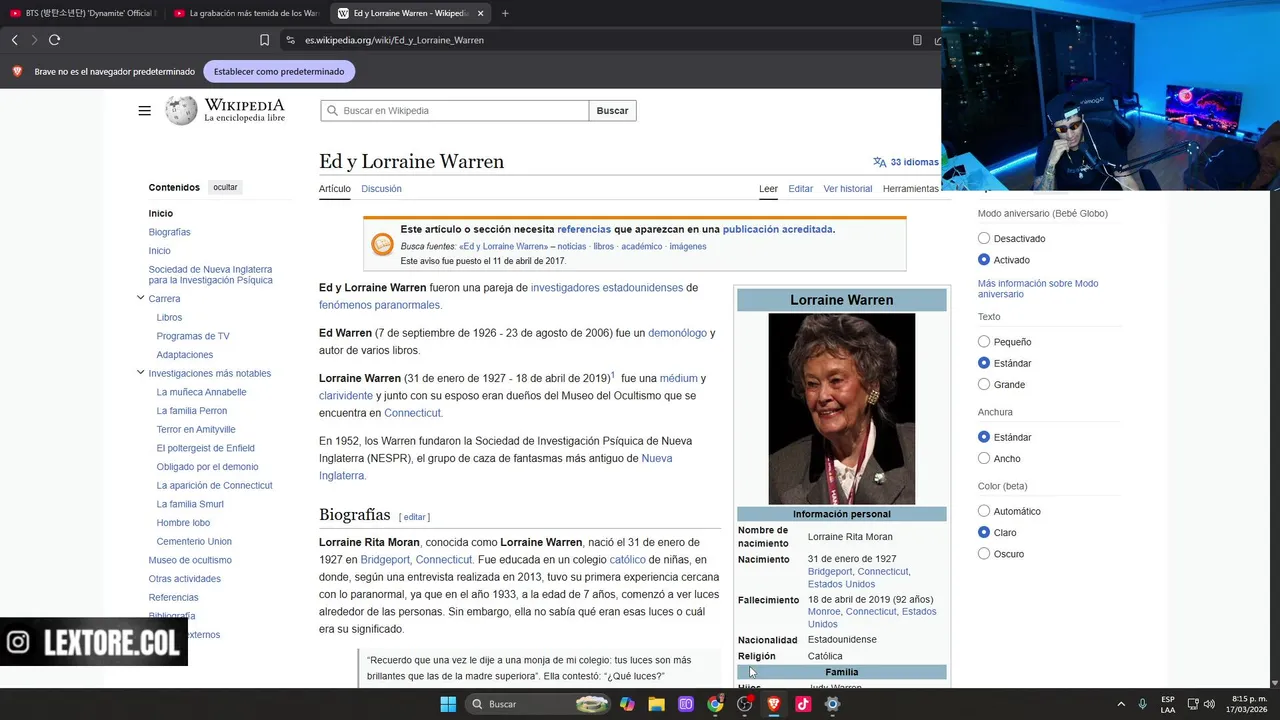Close the Ed y Lorraine Warren tab
Image resolution: width=1280 pixels, height=720 pixels.
(481, 13)
